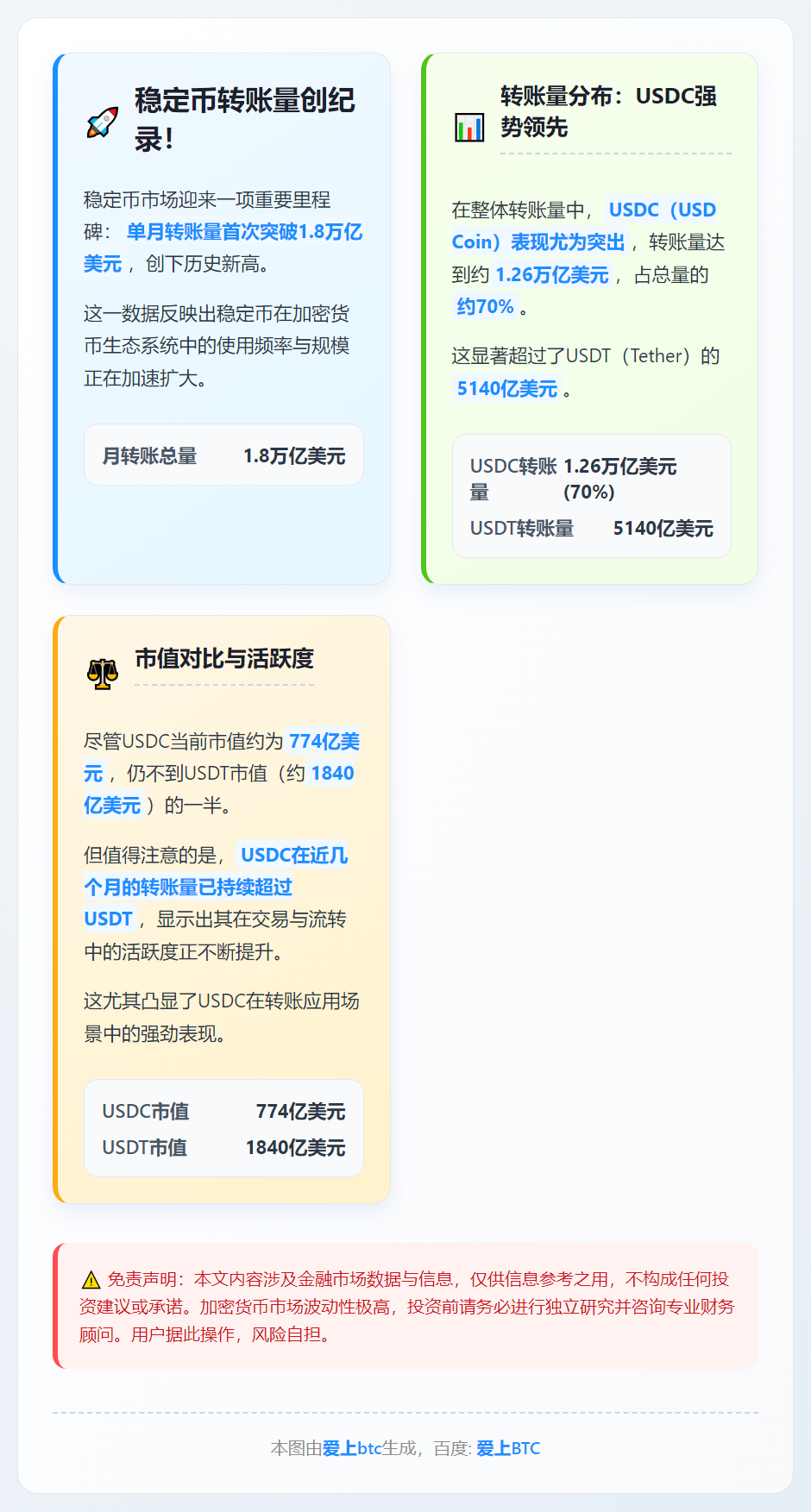Click highlighted text USDC在近几个月的转账量已持续超过USDT

pyautogui.click(x=216, y=888)
